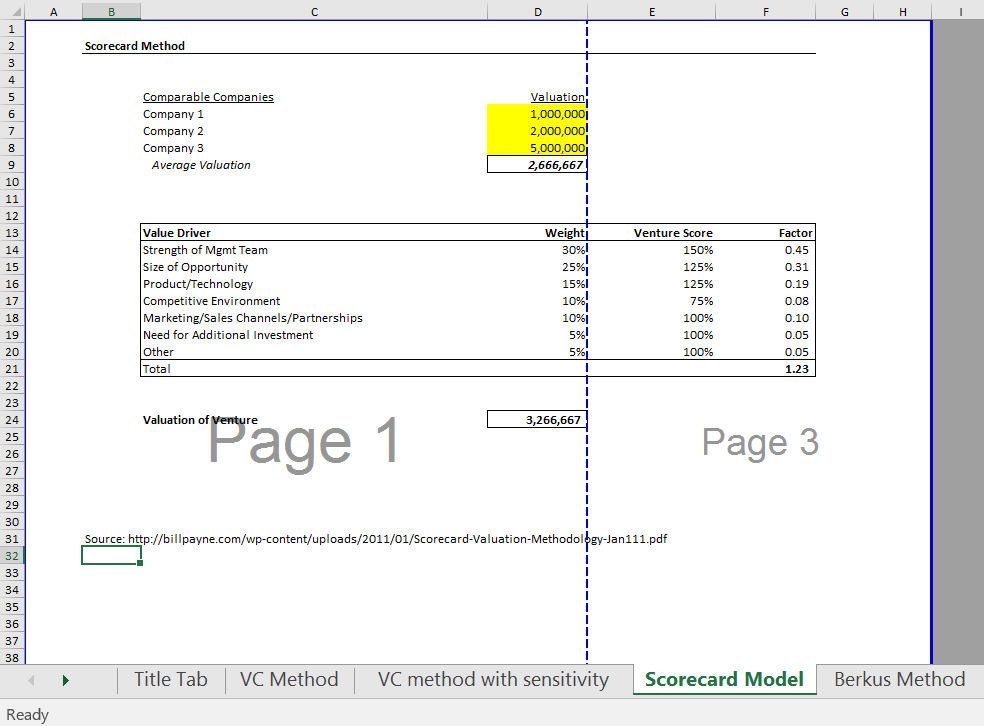Click Size of Opportunity row label
The image size is (984, 726).
click(x=195, y=267)
